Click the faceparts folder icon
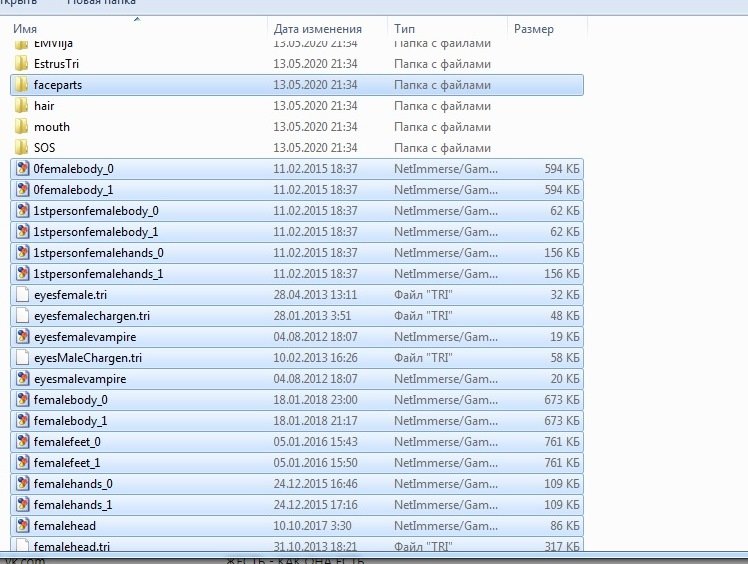Viewport: 748px width, 564px height. click(22, 85)
